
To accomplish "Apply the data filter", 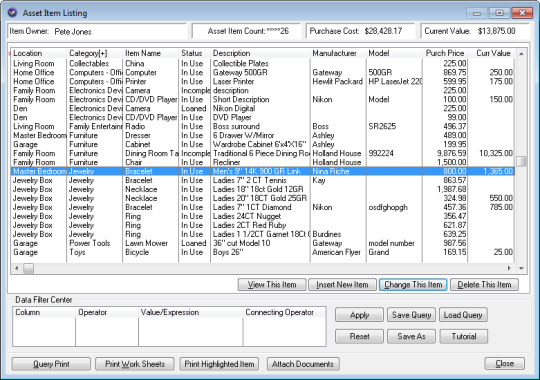I will coord(359,315).
